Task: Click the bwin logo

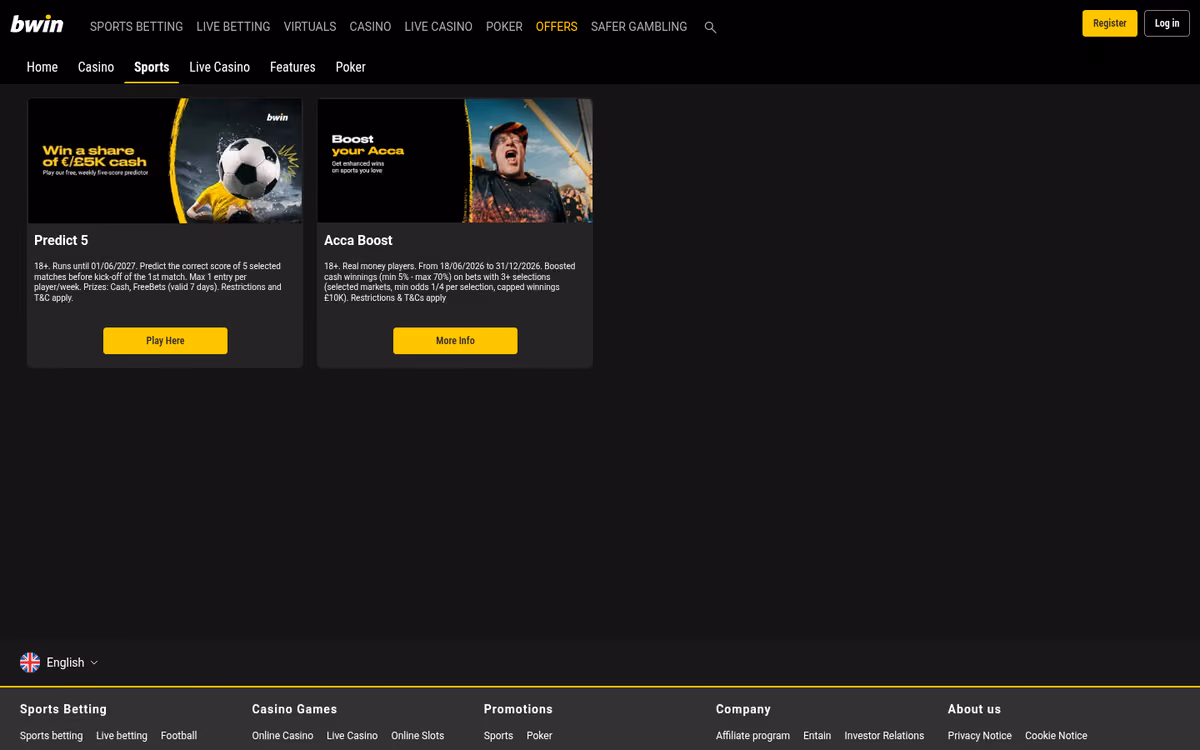Action: coord(37,24)
